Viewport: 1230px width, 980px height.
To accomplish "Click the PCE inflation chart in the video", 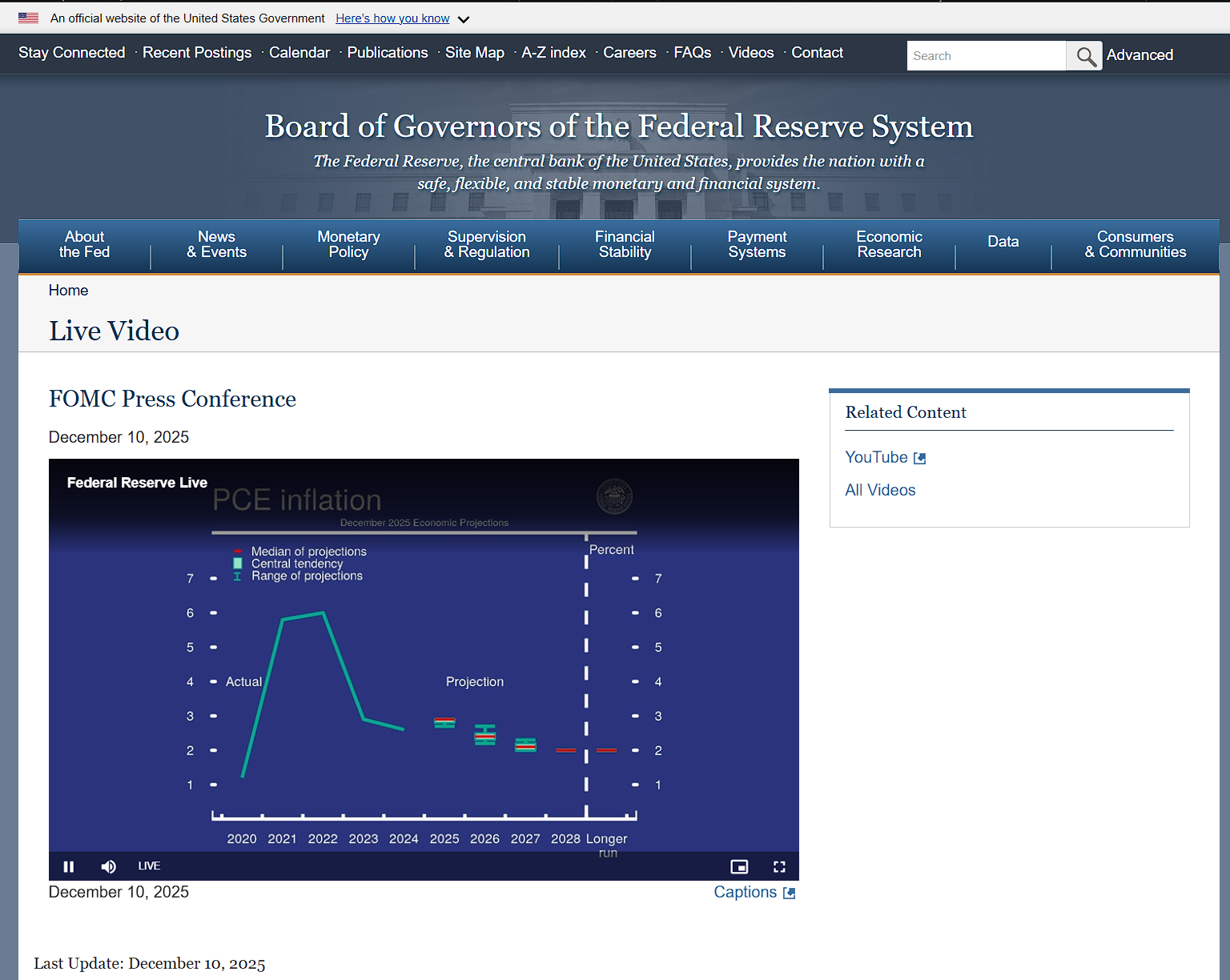I will pos(424,669).
